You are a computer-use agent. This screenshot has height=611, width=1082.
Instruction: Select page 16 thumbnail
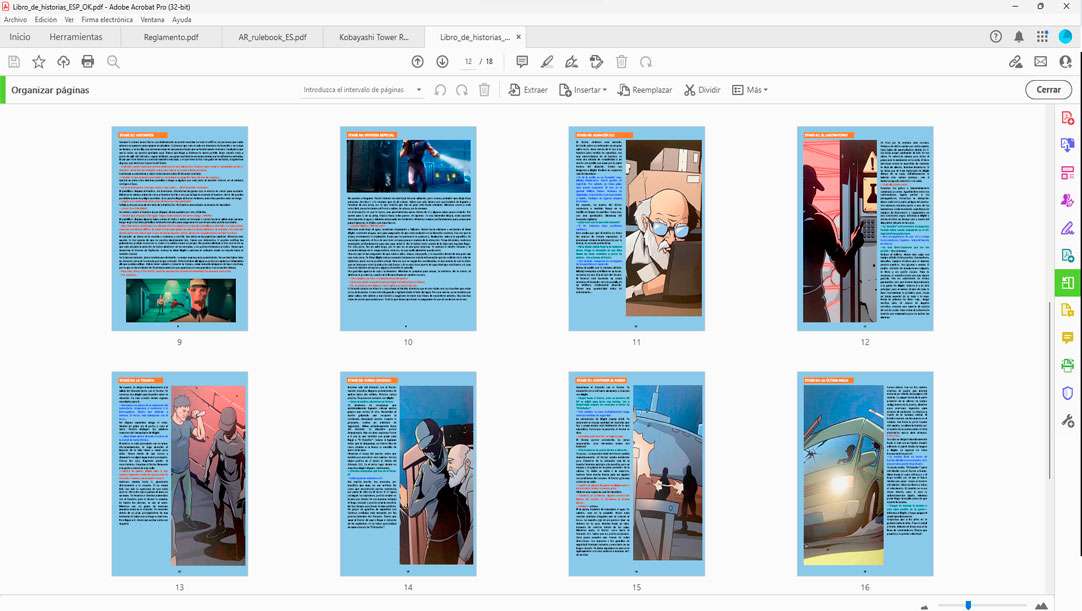click(x=865, y=474)
